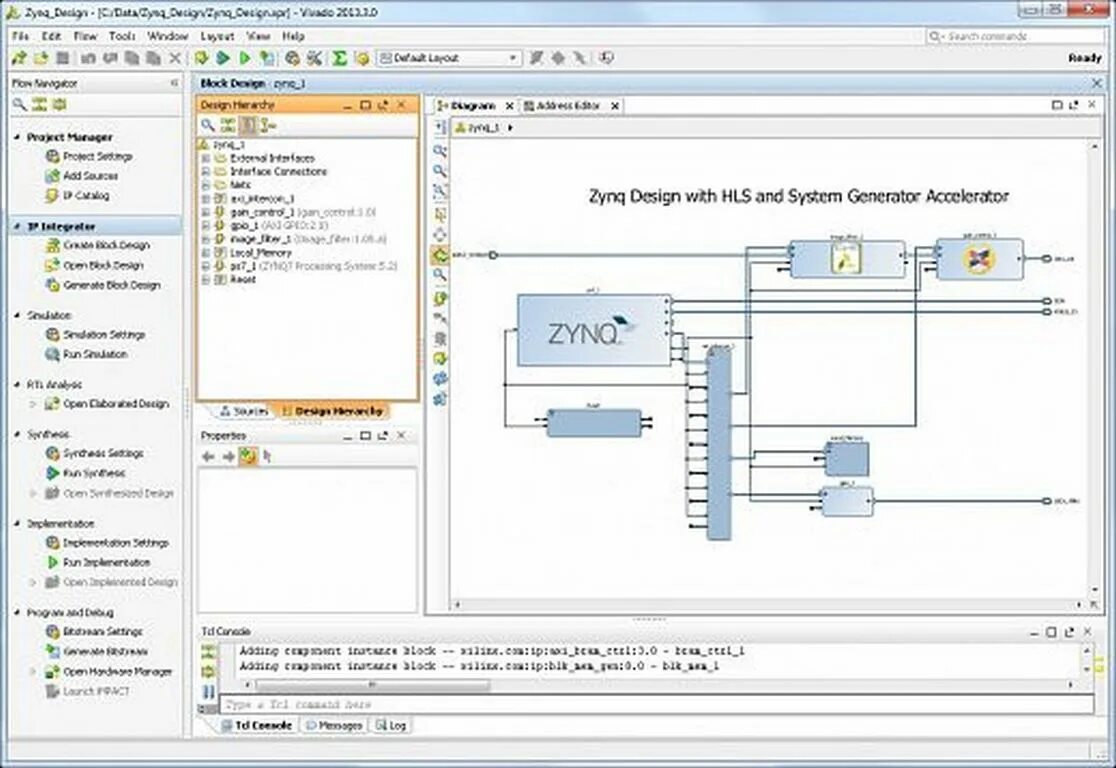1116x768 pixels.
Task: Click the Sigma report icon in the toolbar
Action: point(339,58)
